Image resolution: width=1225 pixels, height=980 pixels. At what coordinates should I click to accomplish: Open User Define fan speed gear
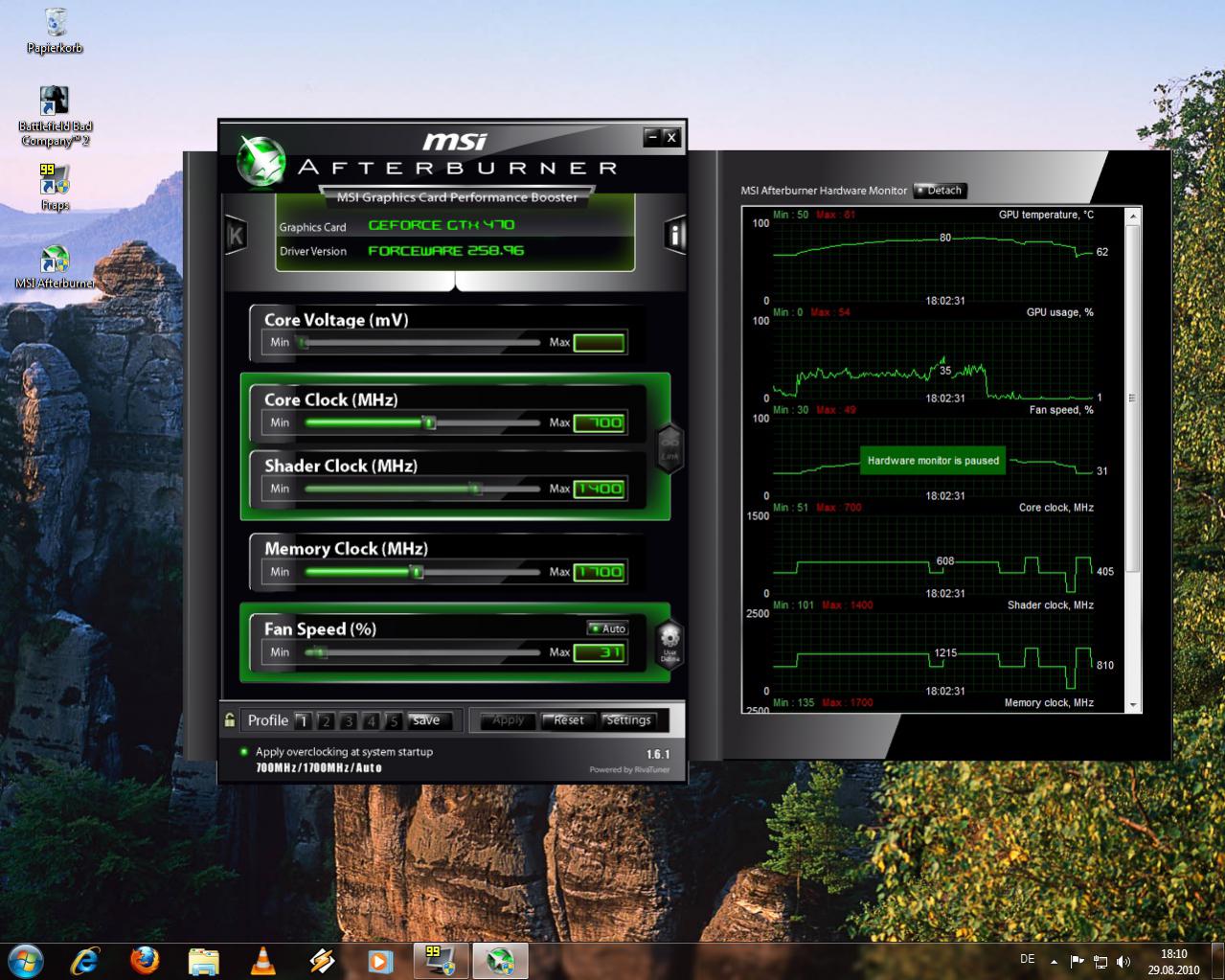(x=669, y=645)
